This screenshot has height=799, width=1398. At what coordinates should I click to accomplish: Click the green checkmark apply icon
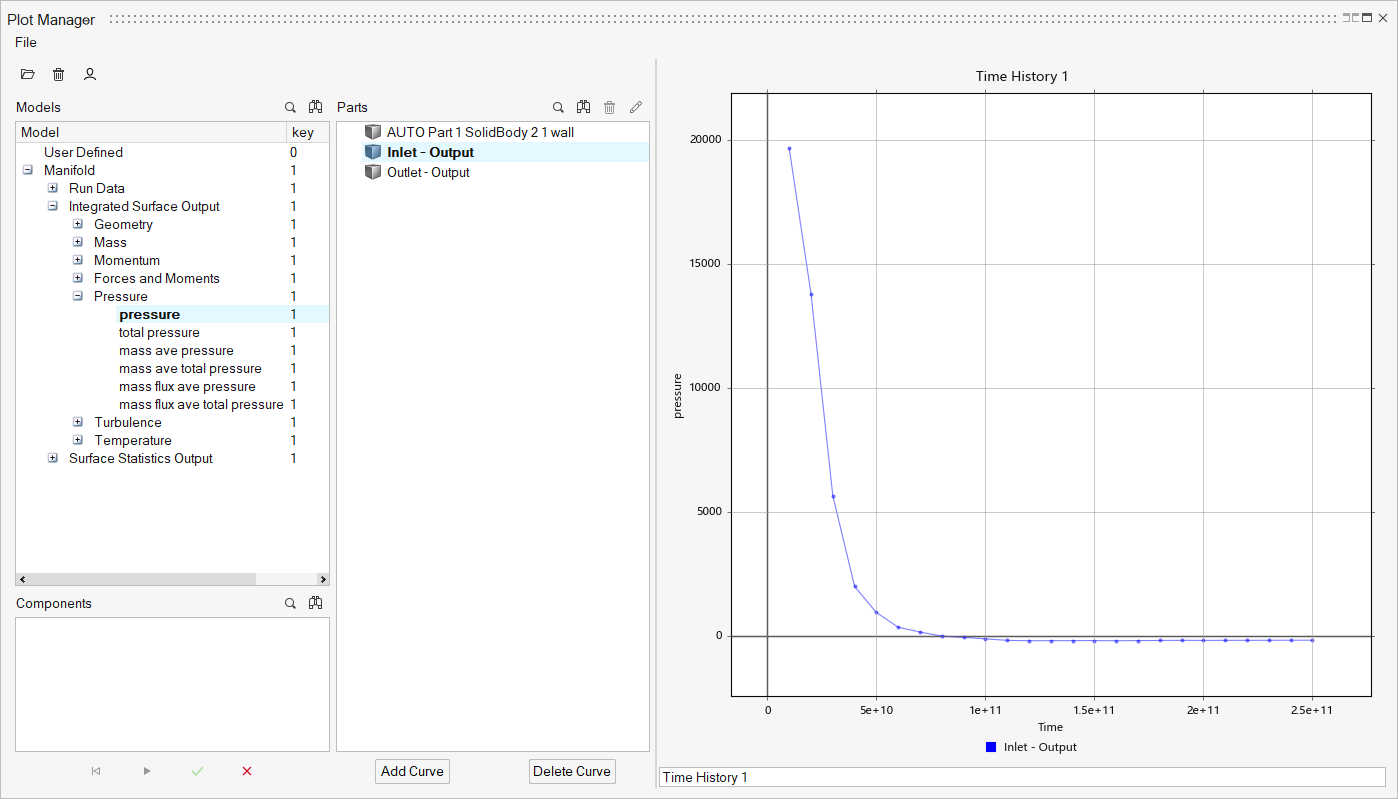pyautogui.click(x=198, y=771)
